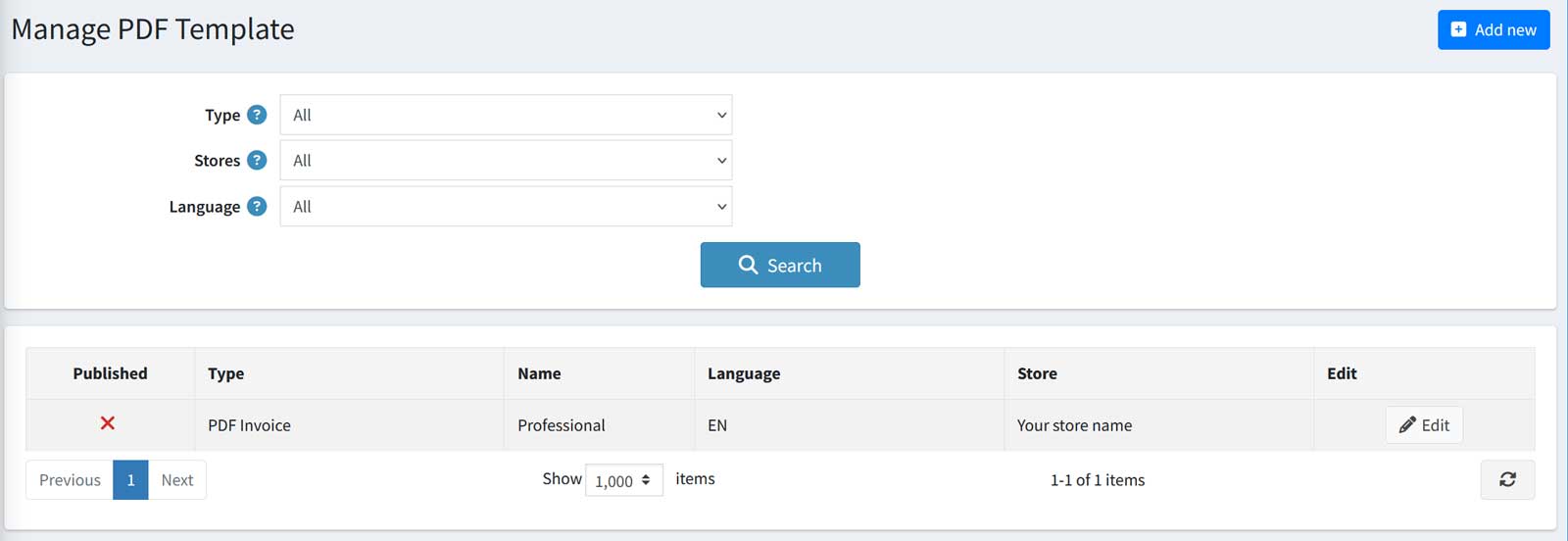
Task: Select page 1 in pagination
Action: coord(130,479)
